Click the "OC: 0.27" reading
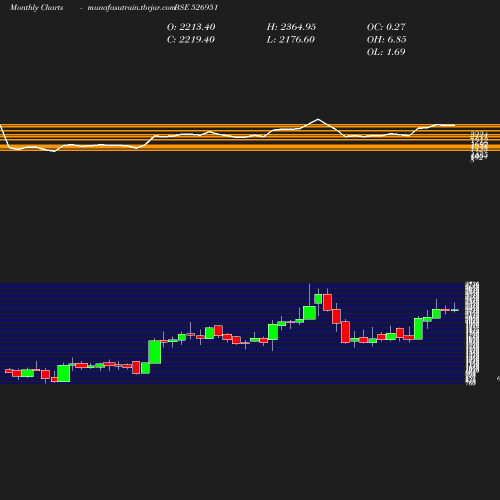The height and width of the screenshot is (500, 500). 386,27
